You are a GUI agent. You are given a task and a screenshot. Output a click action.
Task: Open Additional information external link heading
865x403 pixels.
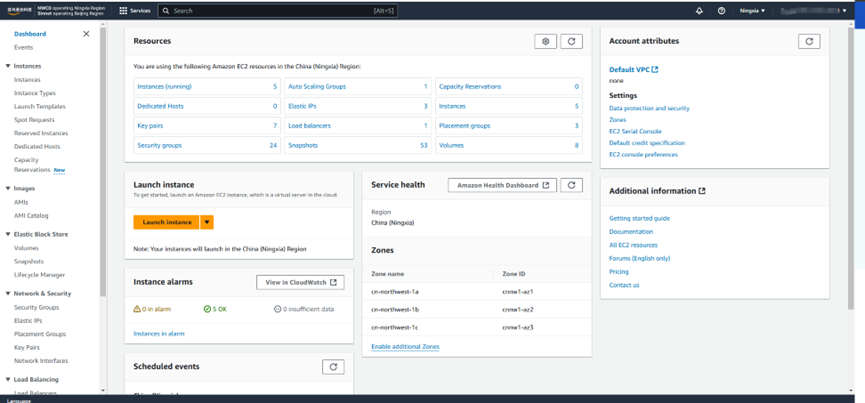point(657,191)
